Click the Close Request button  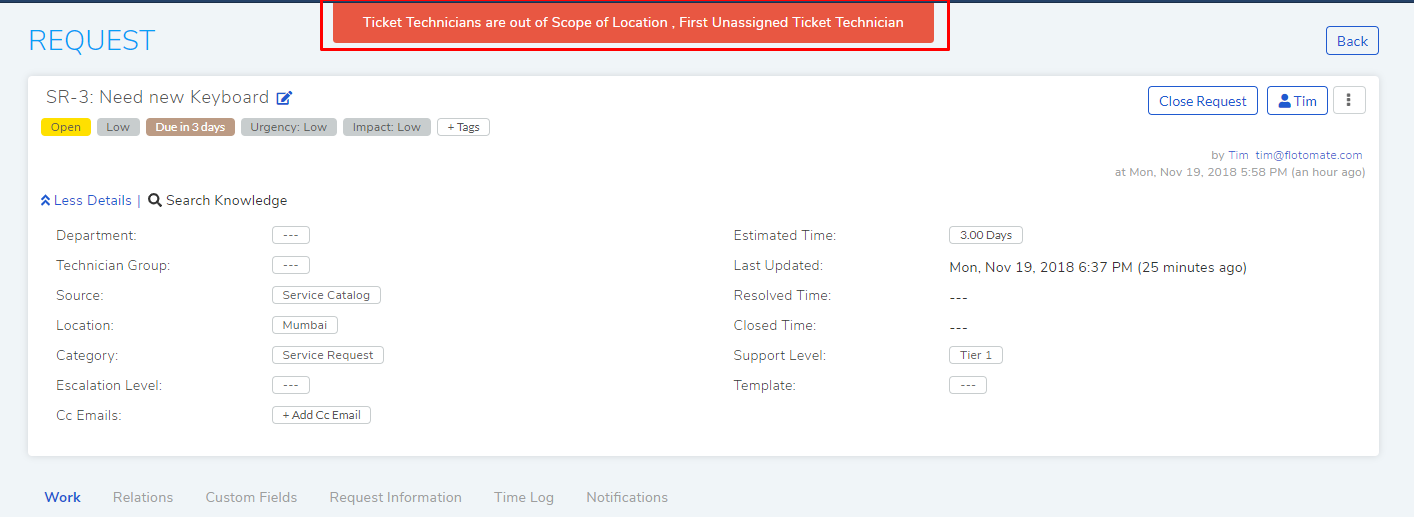pyautogui.click(x=1202, y=101)
